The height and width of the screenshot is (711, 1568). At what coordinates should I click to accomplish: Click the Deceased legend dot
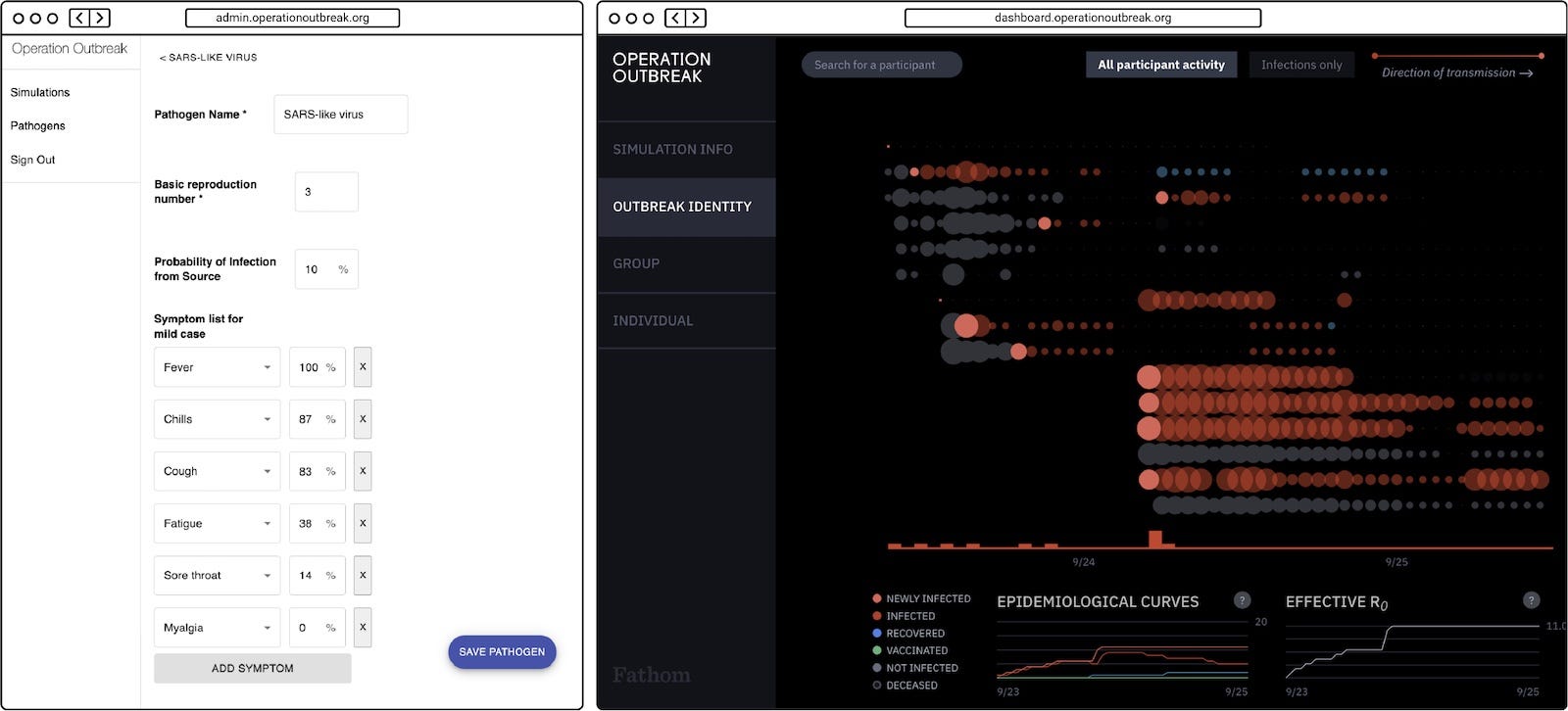point(877,686)
